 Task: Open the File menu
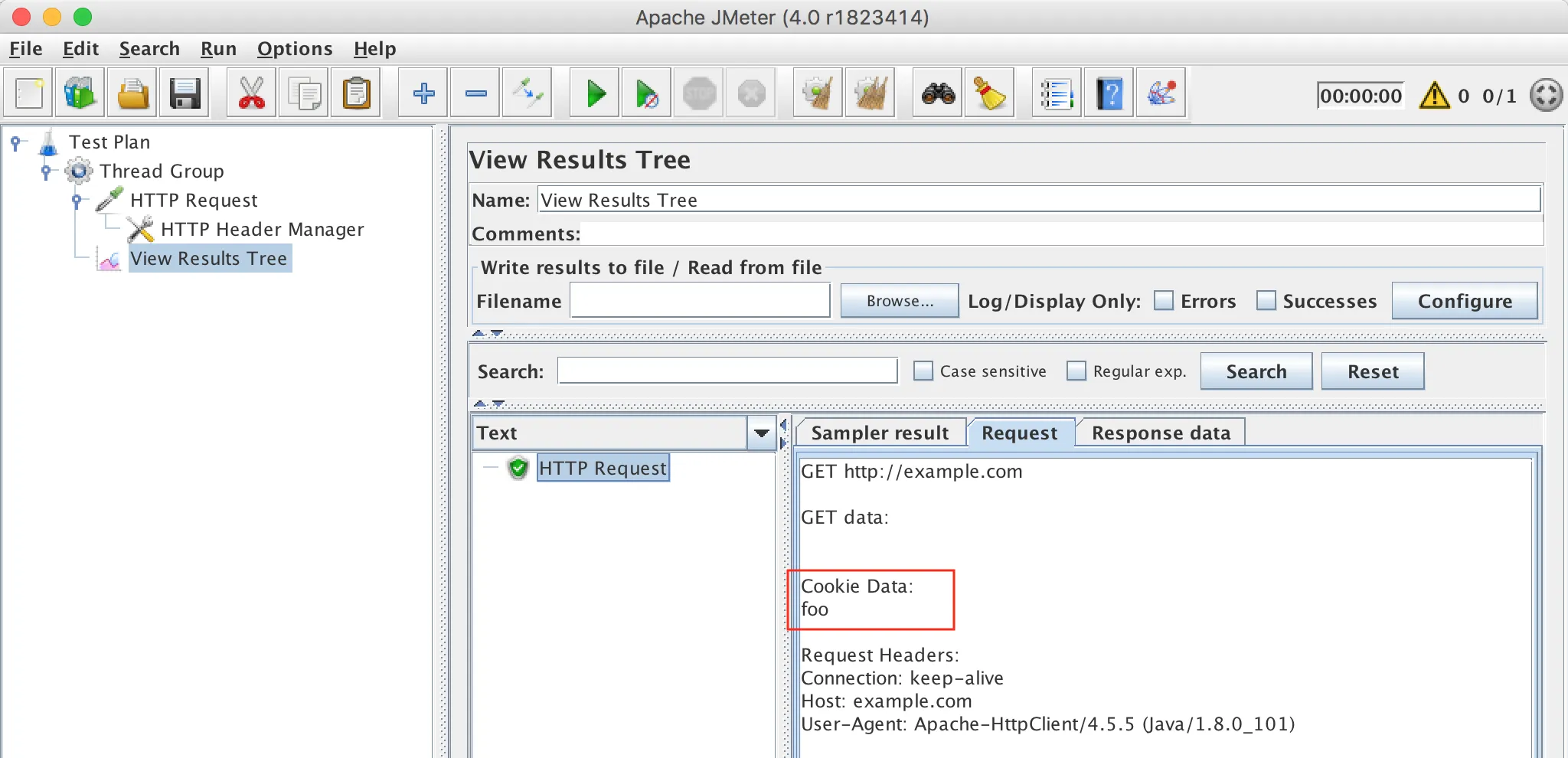click(25, 49)
